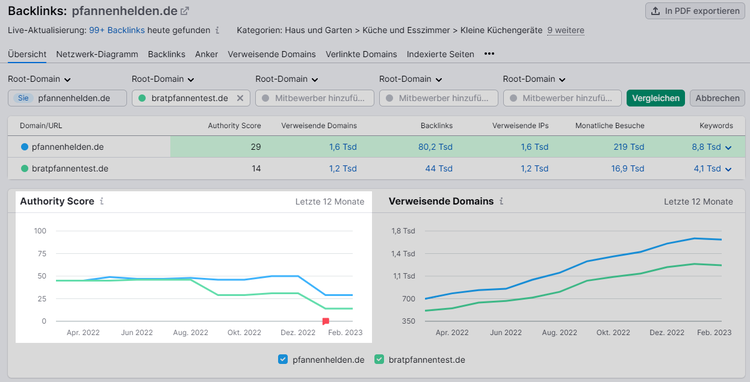750x382 pixels.
Task: Click the red flag marker on Authority chart
Action: click(x=326, y=321)
